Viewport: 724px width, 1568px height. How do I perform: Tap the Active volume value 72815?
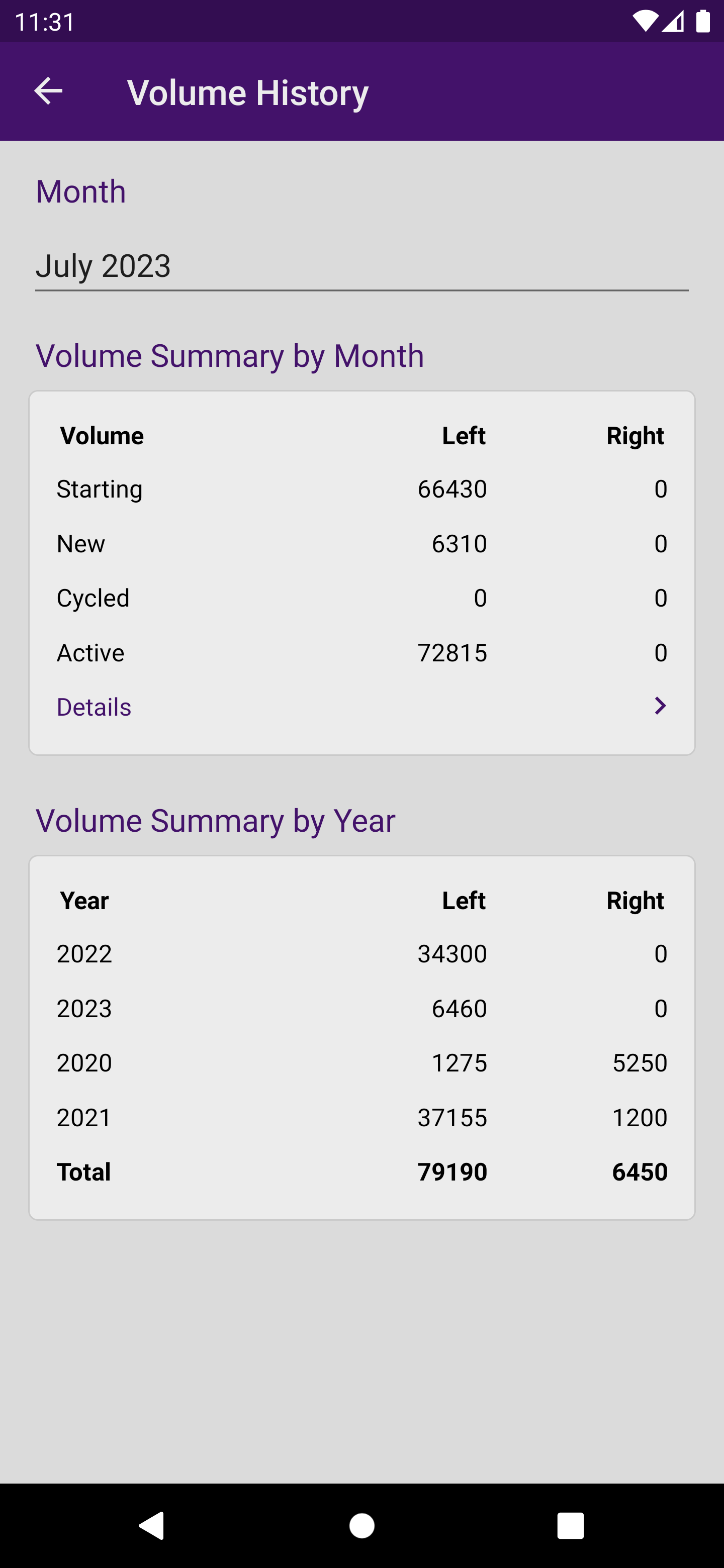452,653
